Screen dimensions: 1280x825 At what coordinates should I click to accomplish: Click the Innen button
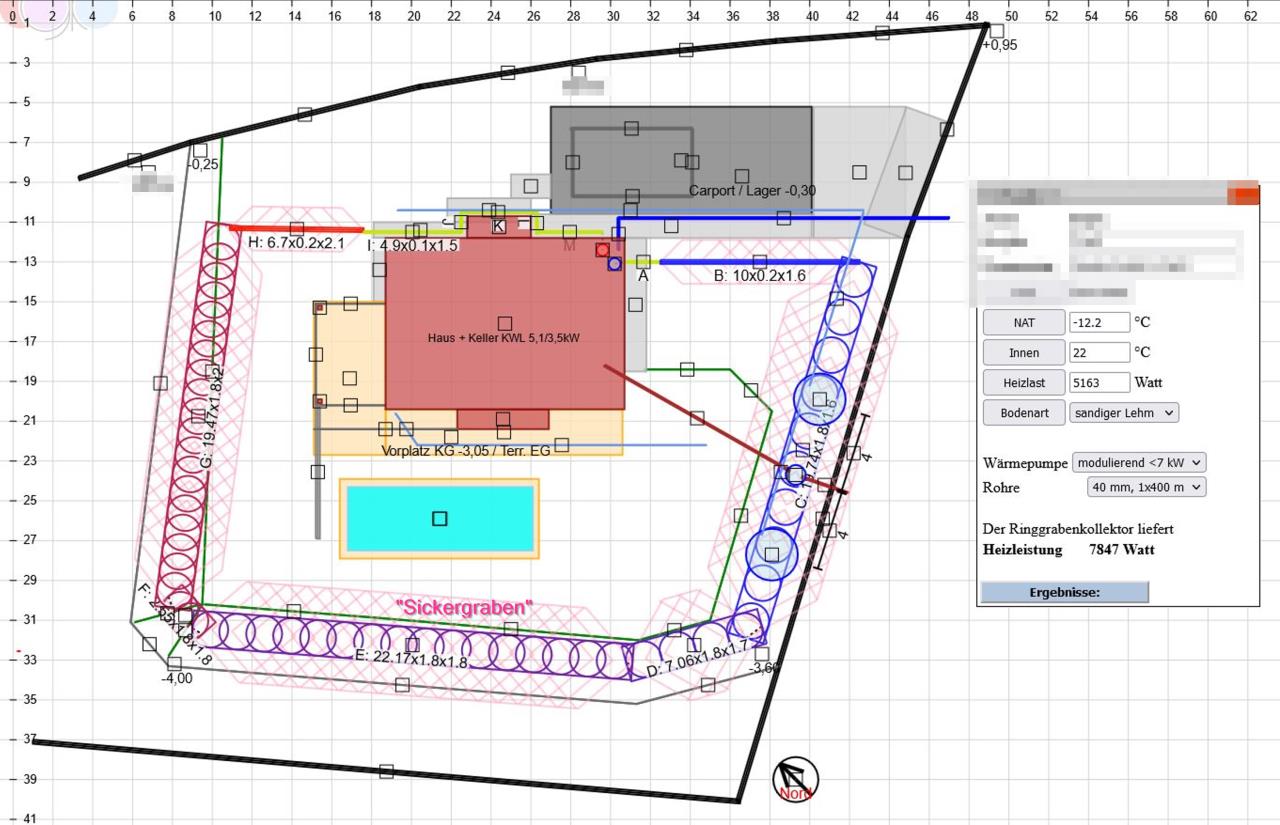[x=1024, y=352]
